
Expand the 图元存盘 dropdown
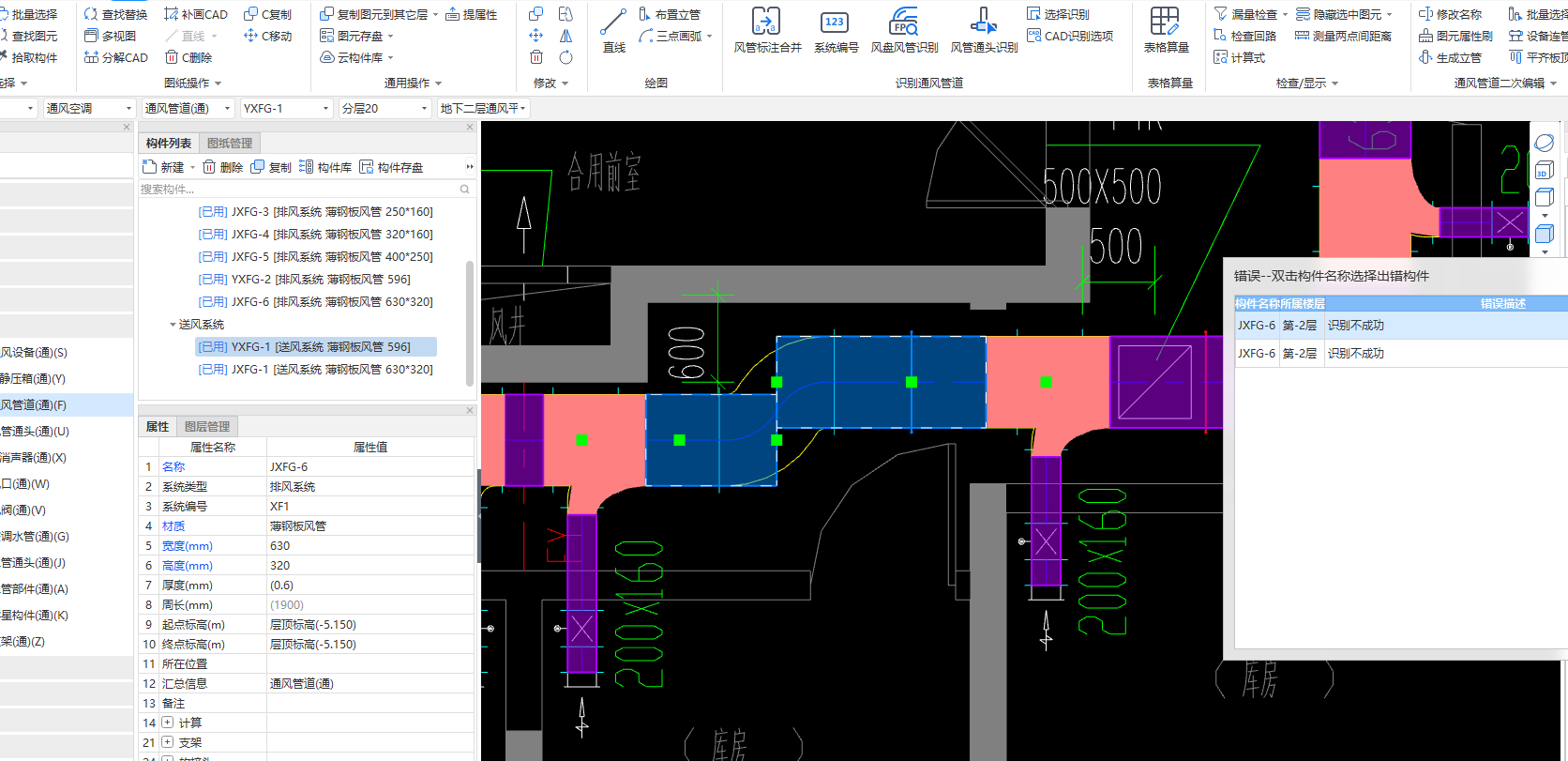390,37
